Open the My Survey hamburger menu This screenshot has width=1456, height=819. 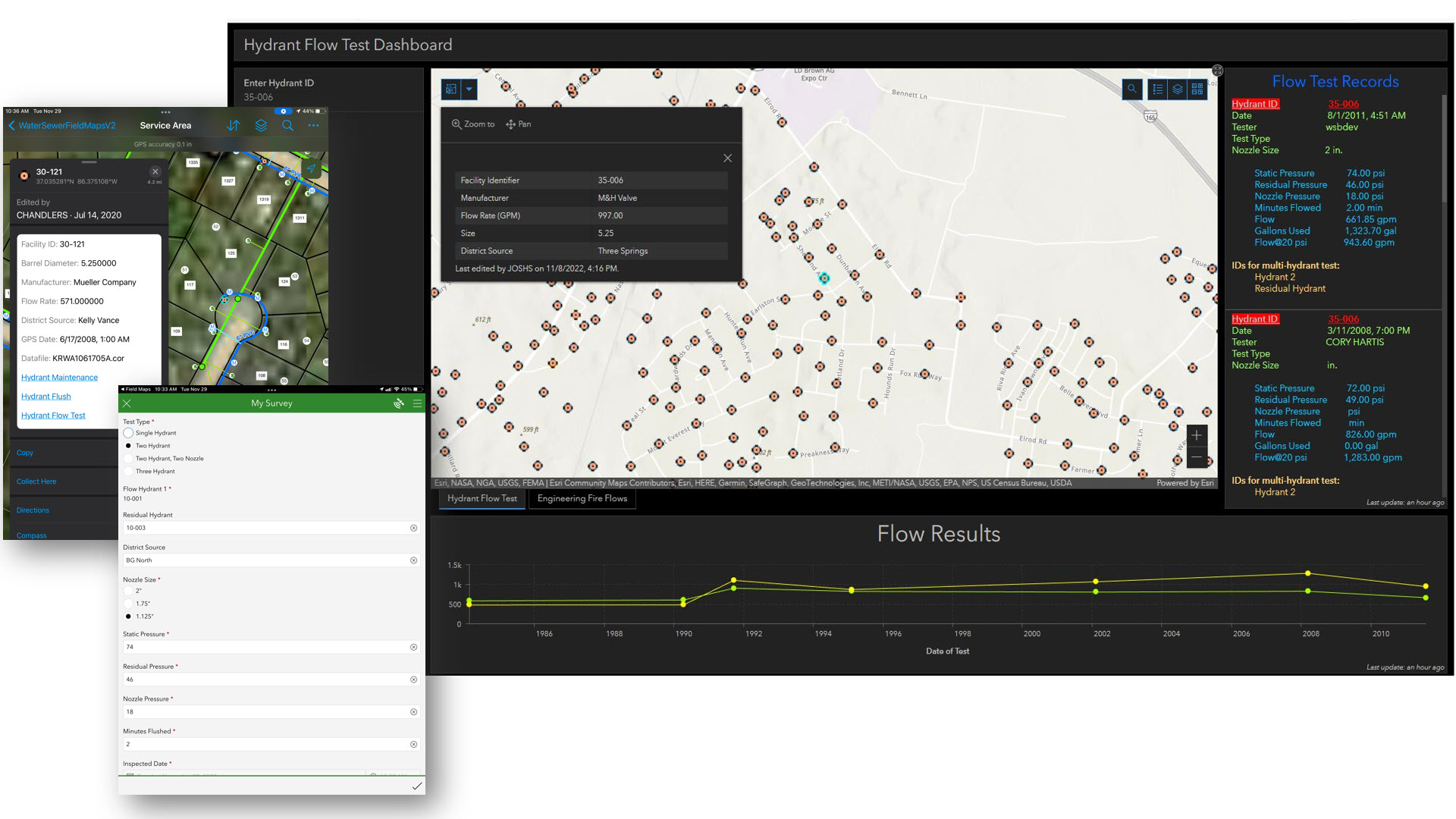pos(417,403)
